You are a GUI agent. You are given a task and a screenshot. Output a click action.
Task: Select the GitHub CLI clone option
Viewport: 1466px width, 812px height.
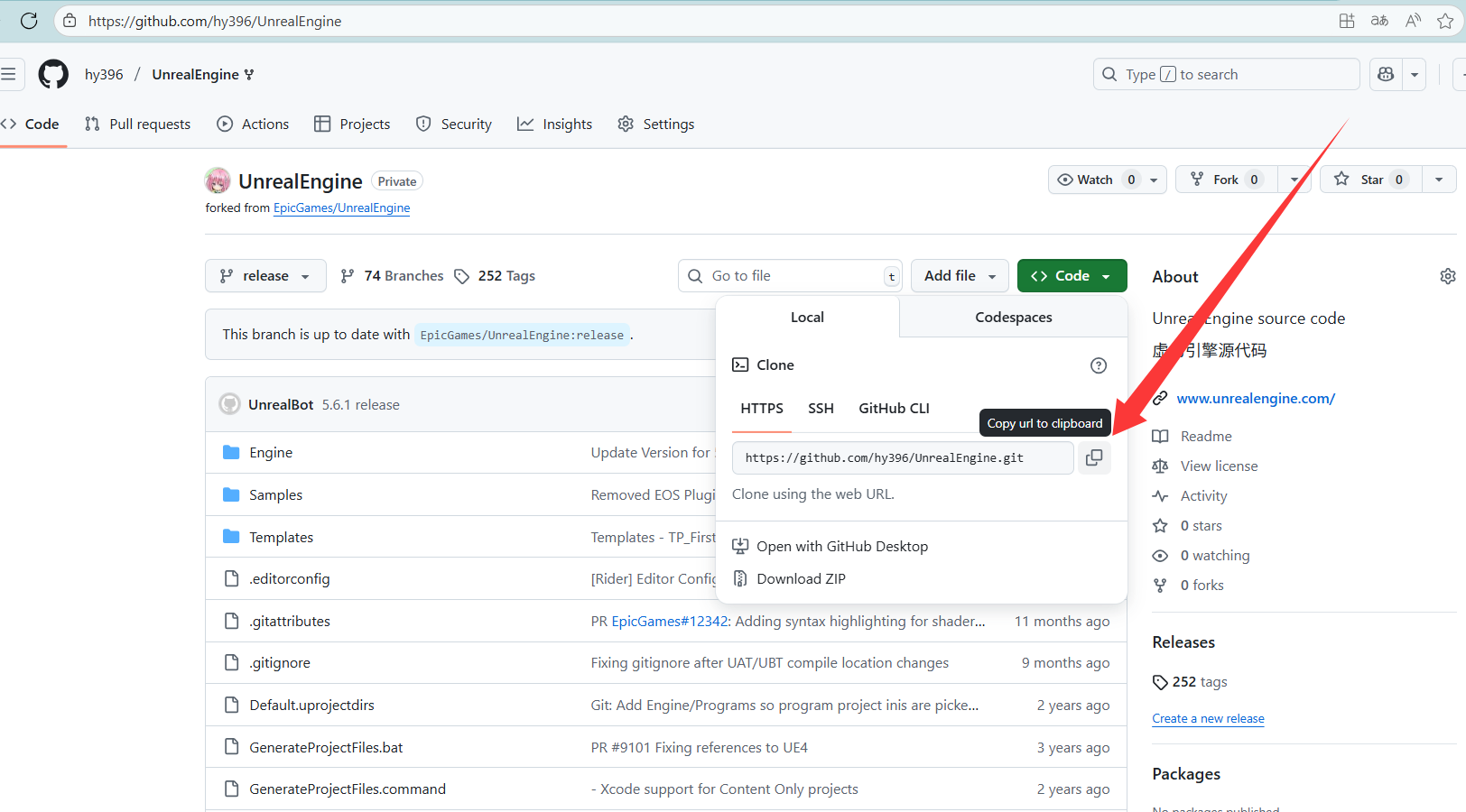[x=894, y=409]
